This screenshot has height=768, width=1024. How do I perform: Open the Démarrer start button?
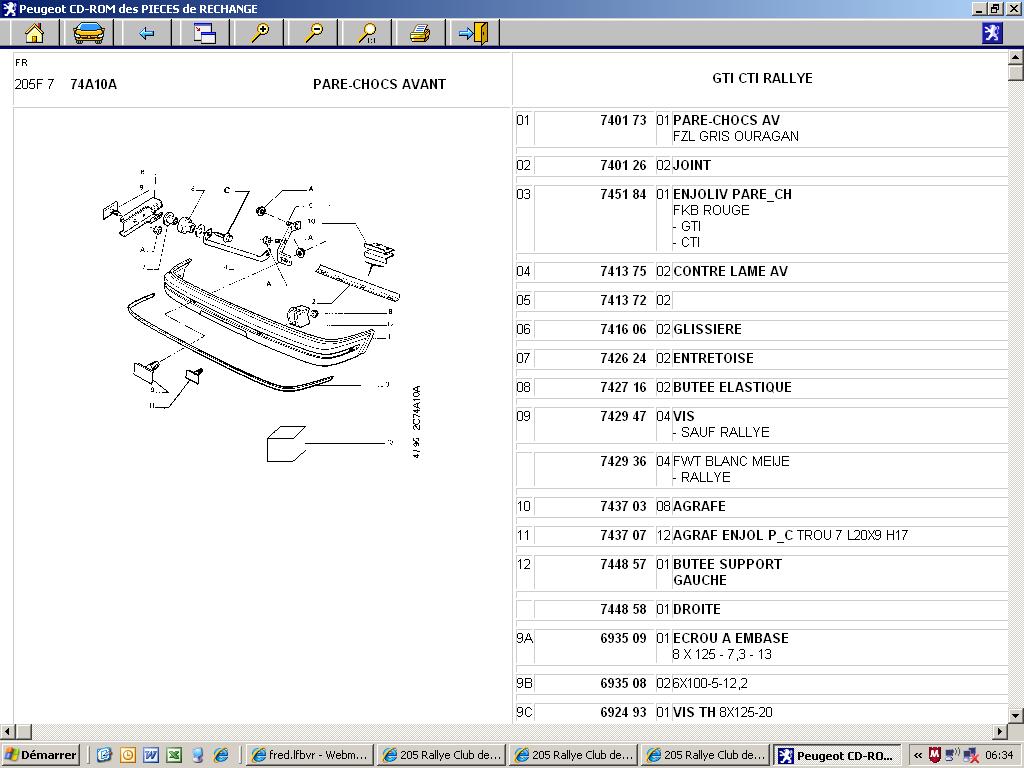(40, 755)
